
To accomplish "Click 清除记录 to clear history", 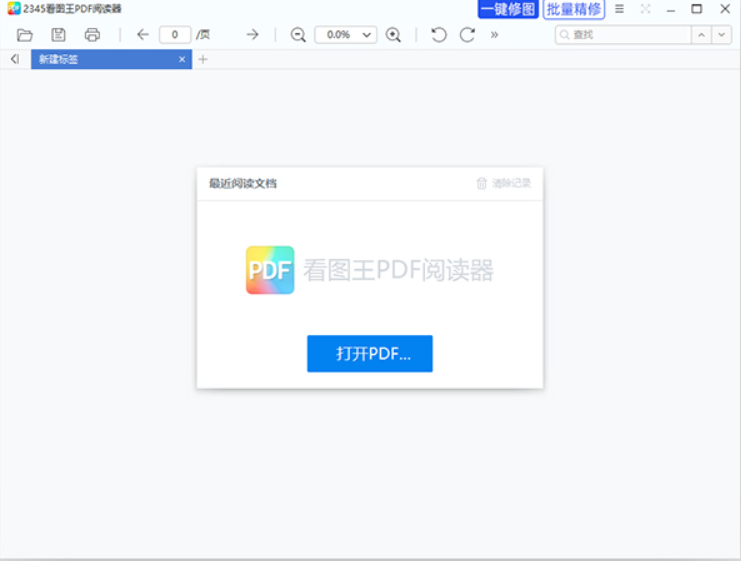I will (x=511, y=183).
